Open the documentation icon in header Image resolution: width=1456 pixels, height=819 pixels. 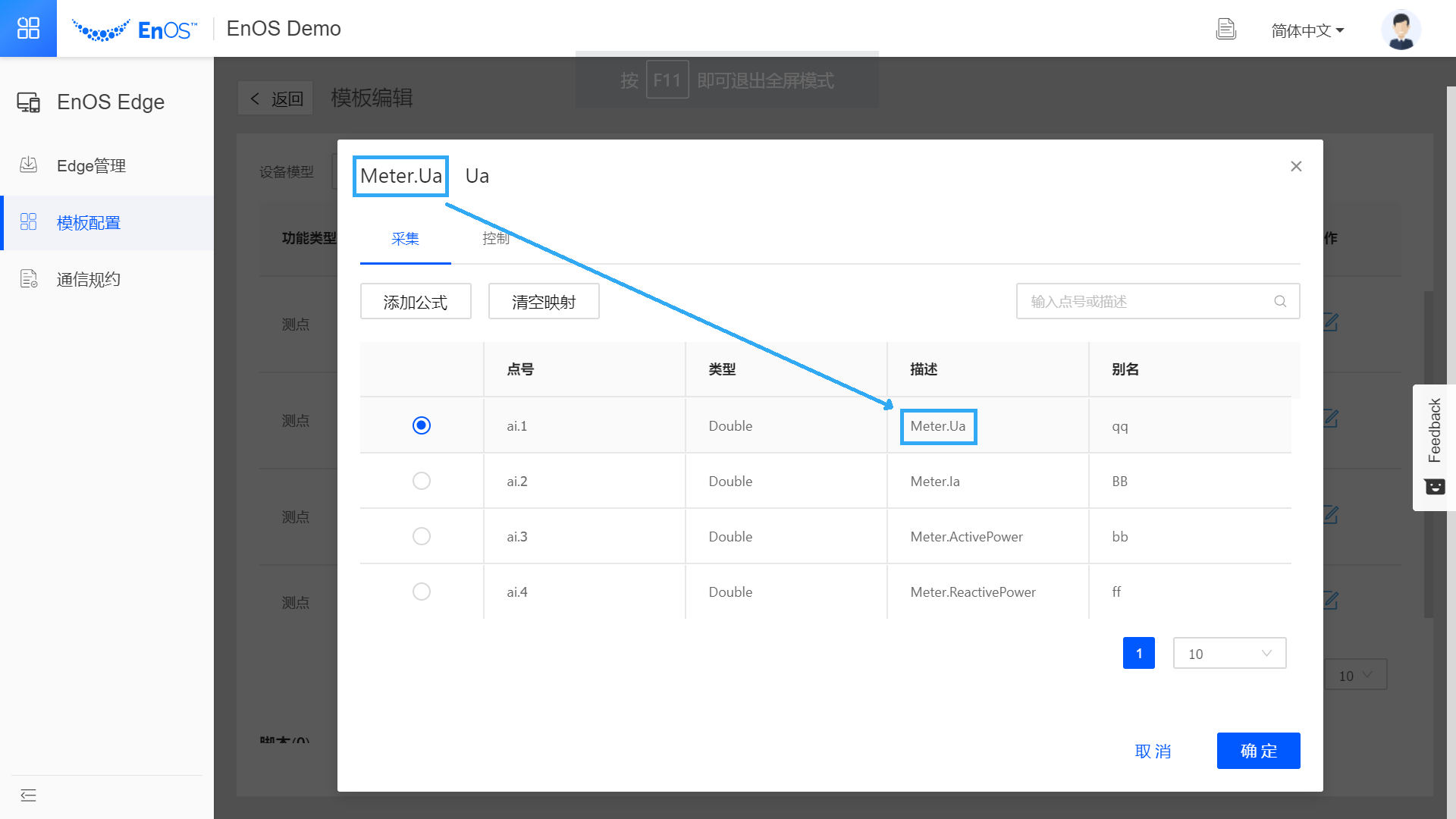1225,30
